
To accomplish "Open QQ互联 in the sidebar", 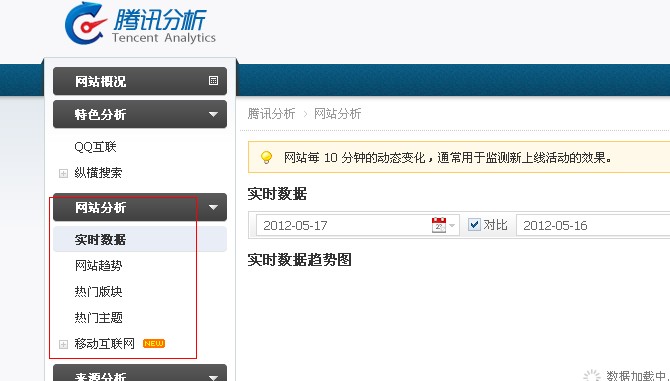I will [95, 147].
